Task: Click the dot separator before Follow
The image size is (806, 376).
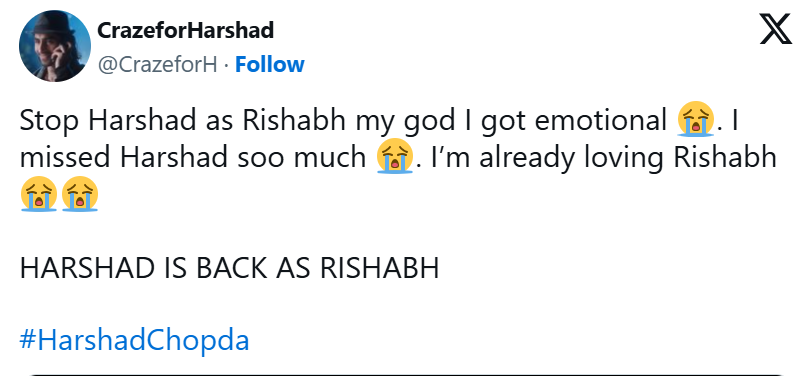Action: [226, 65]
